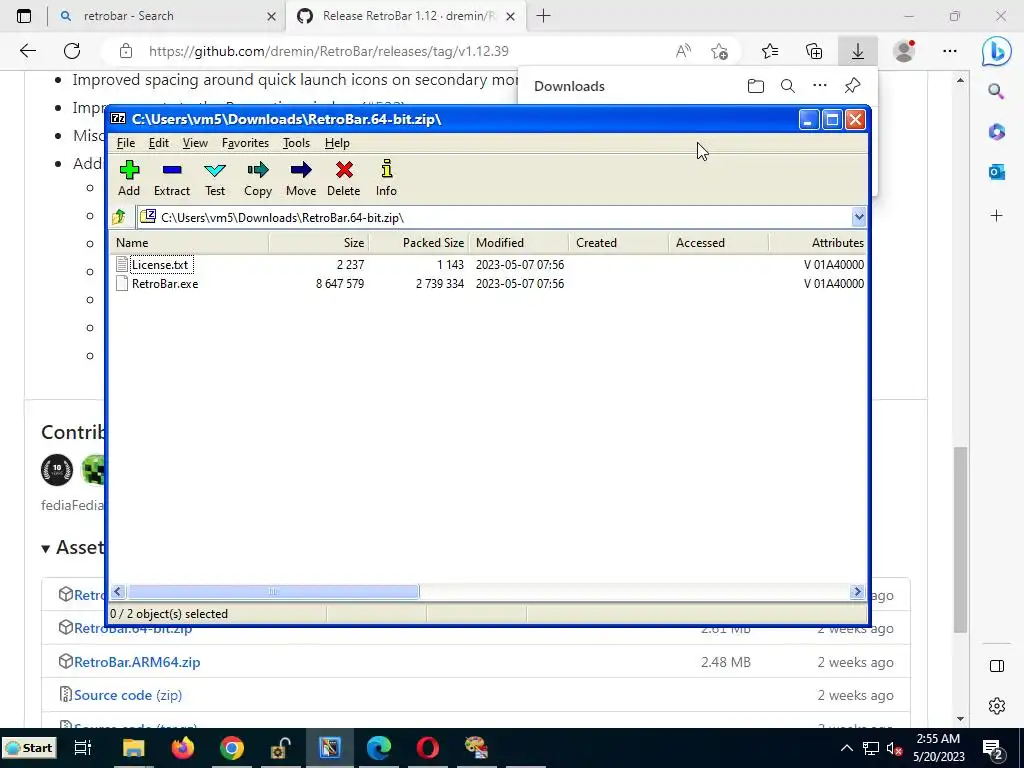This screenshot has width=1024, height=768.
Task: Click the Read aloud icon in Edge
Action: coord(683,51)
